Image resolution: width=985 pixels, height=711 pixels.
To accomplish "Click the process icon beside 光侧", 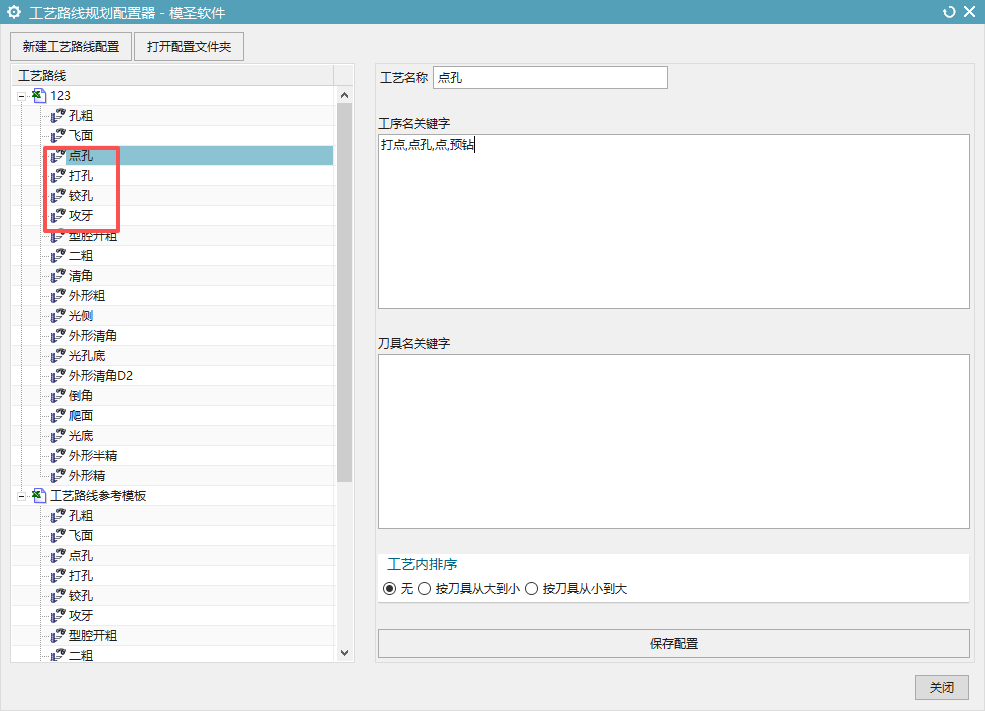I will click(58, 316).
